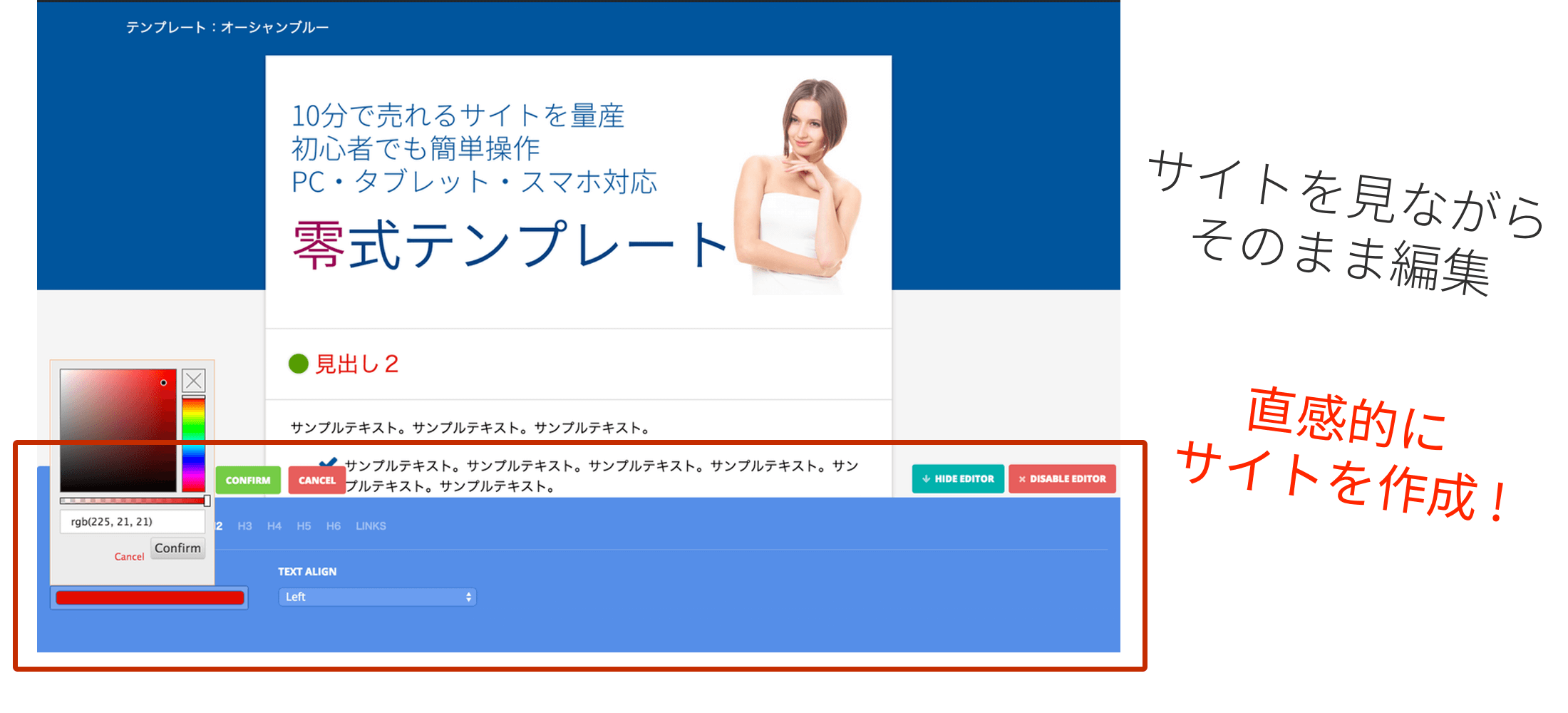Screen dimensions: 1568x713
Task: Switch to the H6 tab
Action: tap(334, 526)
